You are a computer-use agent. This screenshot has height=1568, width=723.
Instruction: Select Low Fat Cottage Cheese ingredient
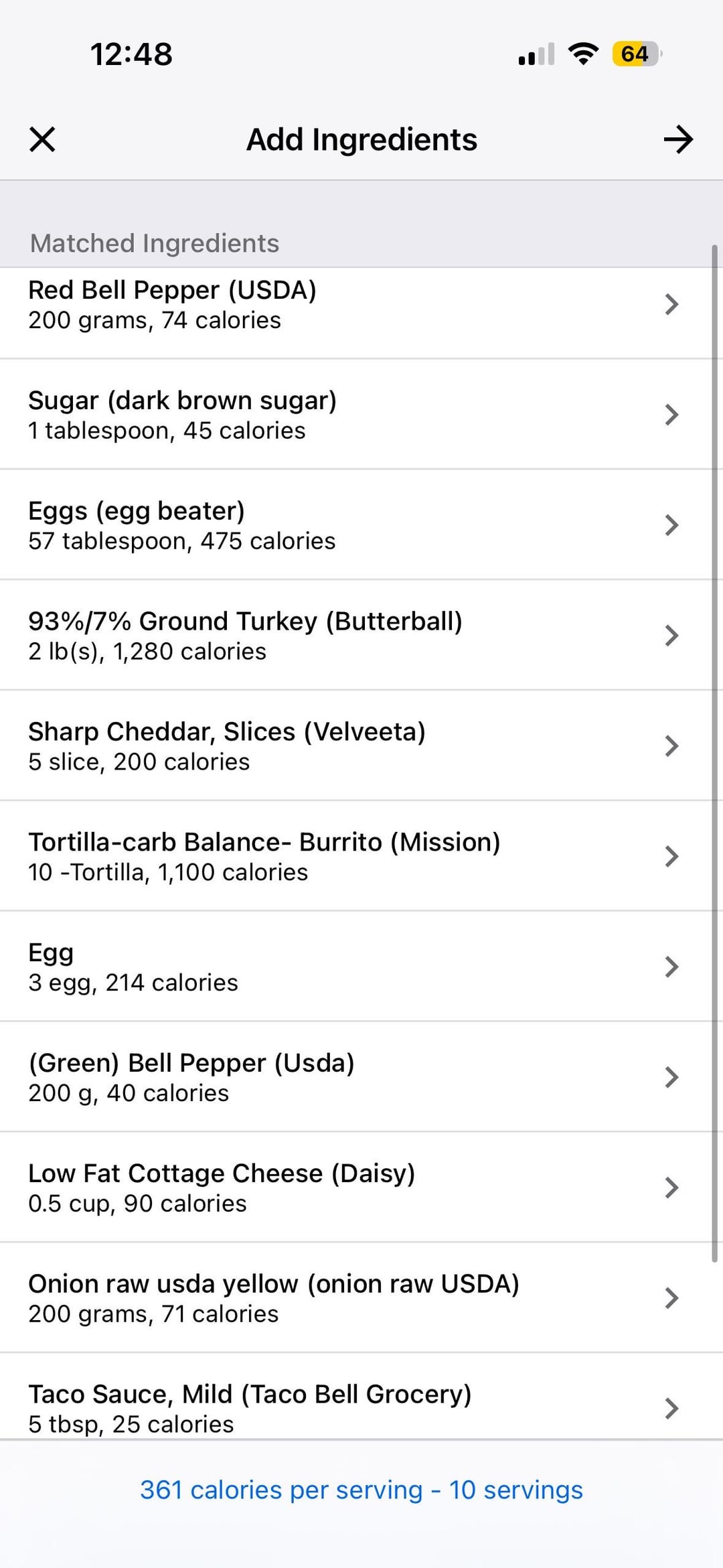[x=222, y=1188]
